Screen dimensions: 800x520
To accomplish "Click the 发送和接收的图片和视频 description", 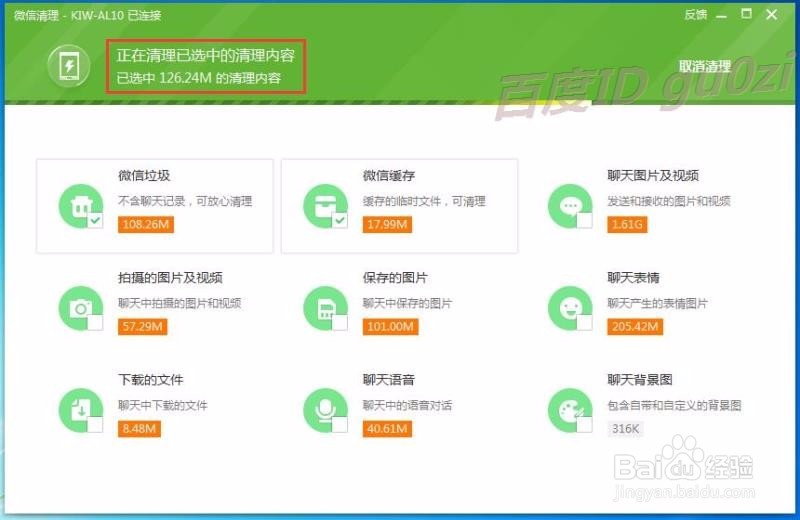I will 669,202.
